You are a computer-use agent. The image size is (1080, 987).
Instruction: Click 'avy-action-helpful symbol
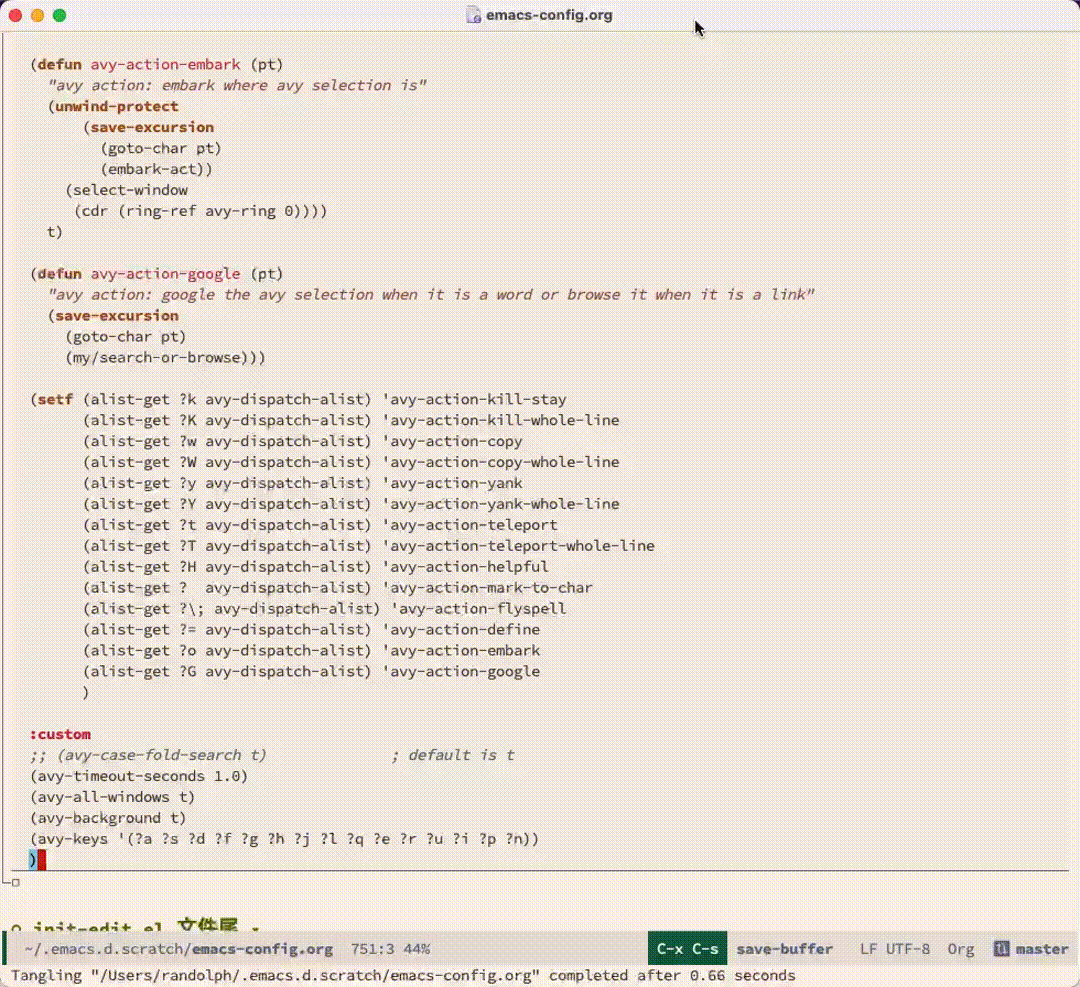pos(465,567)
